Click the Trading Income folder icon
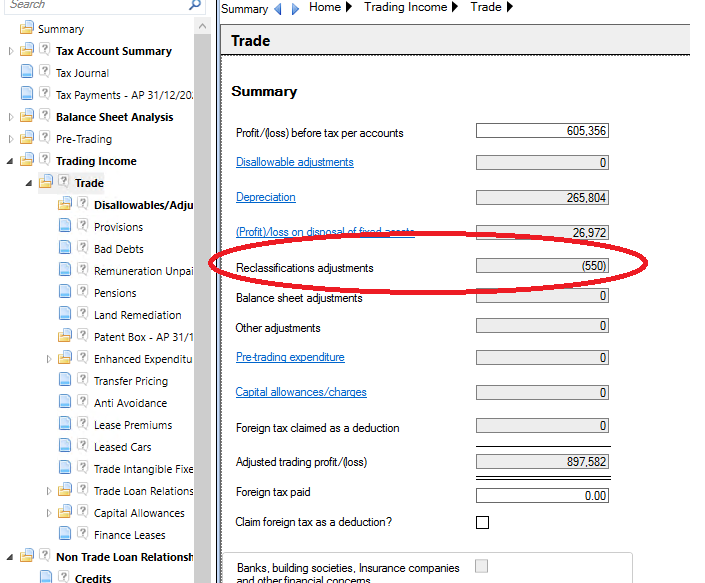Viewport: 705px width, 583px height. [27, 160]
